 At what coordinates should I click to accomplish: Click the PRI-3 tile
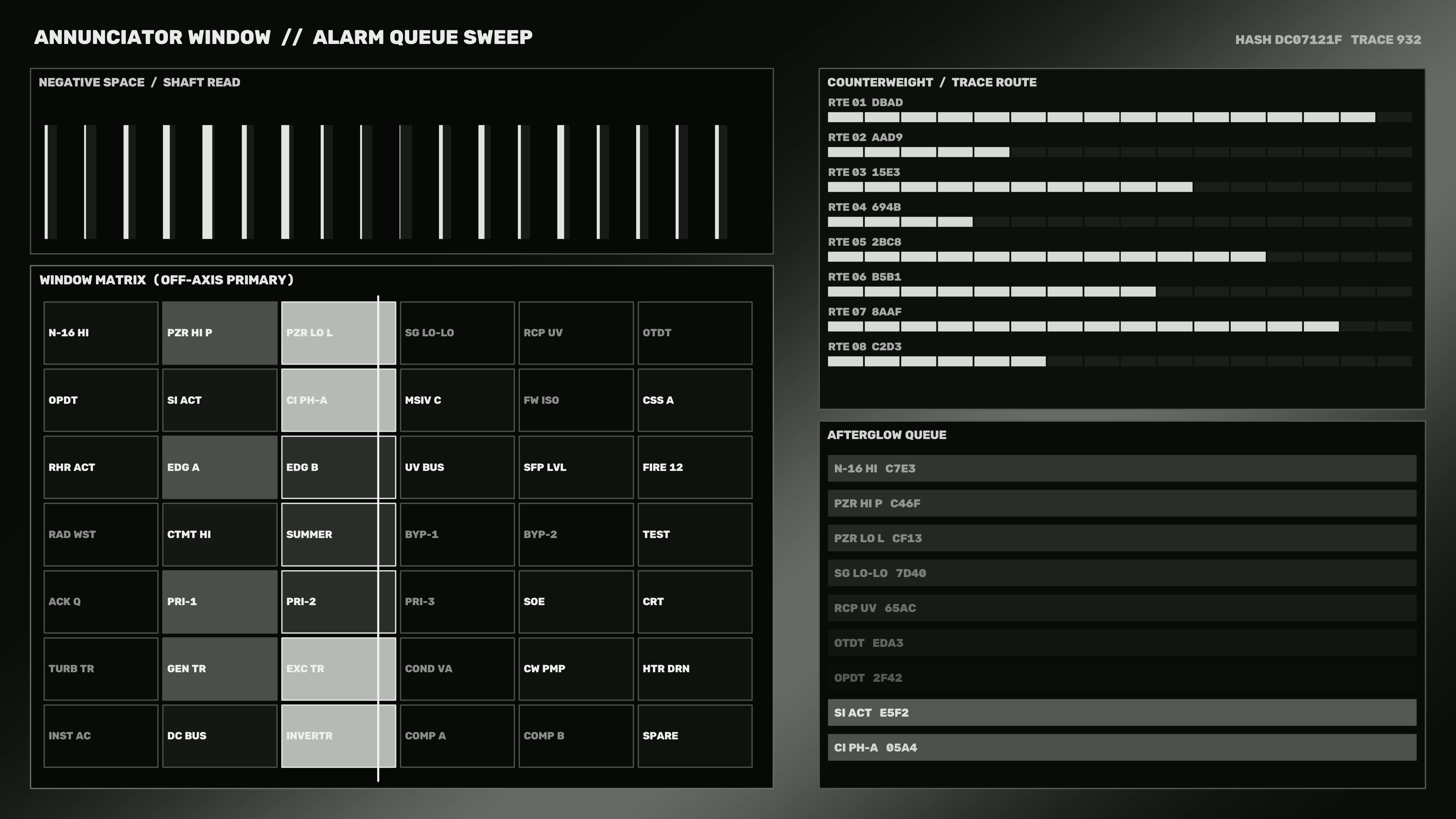457,602
